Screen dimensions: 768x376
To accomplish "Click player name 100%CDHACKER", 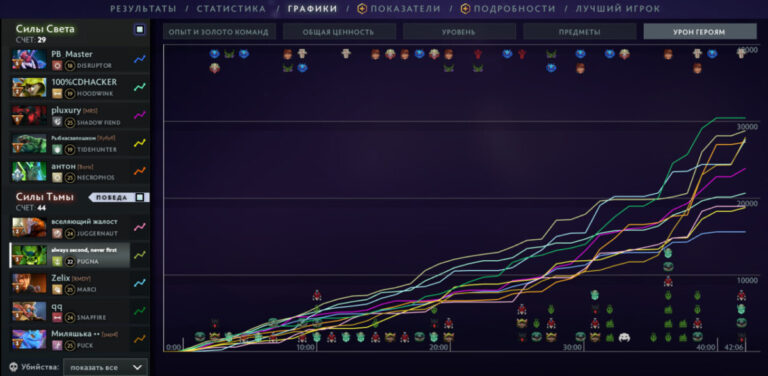I will [x=84, y=82].
